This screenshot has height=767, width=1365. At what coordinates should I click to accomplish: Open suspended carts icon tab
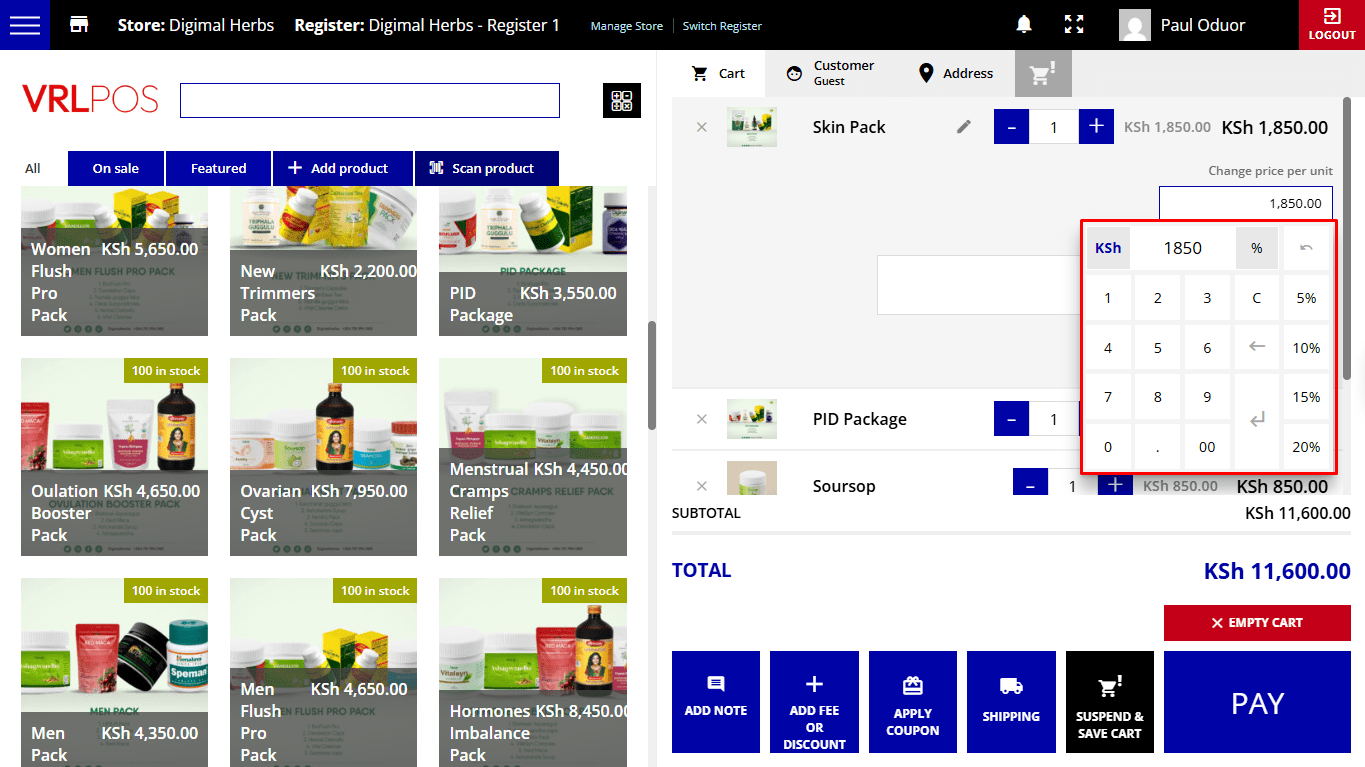click(1043, 73)
